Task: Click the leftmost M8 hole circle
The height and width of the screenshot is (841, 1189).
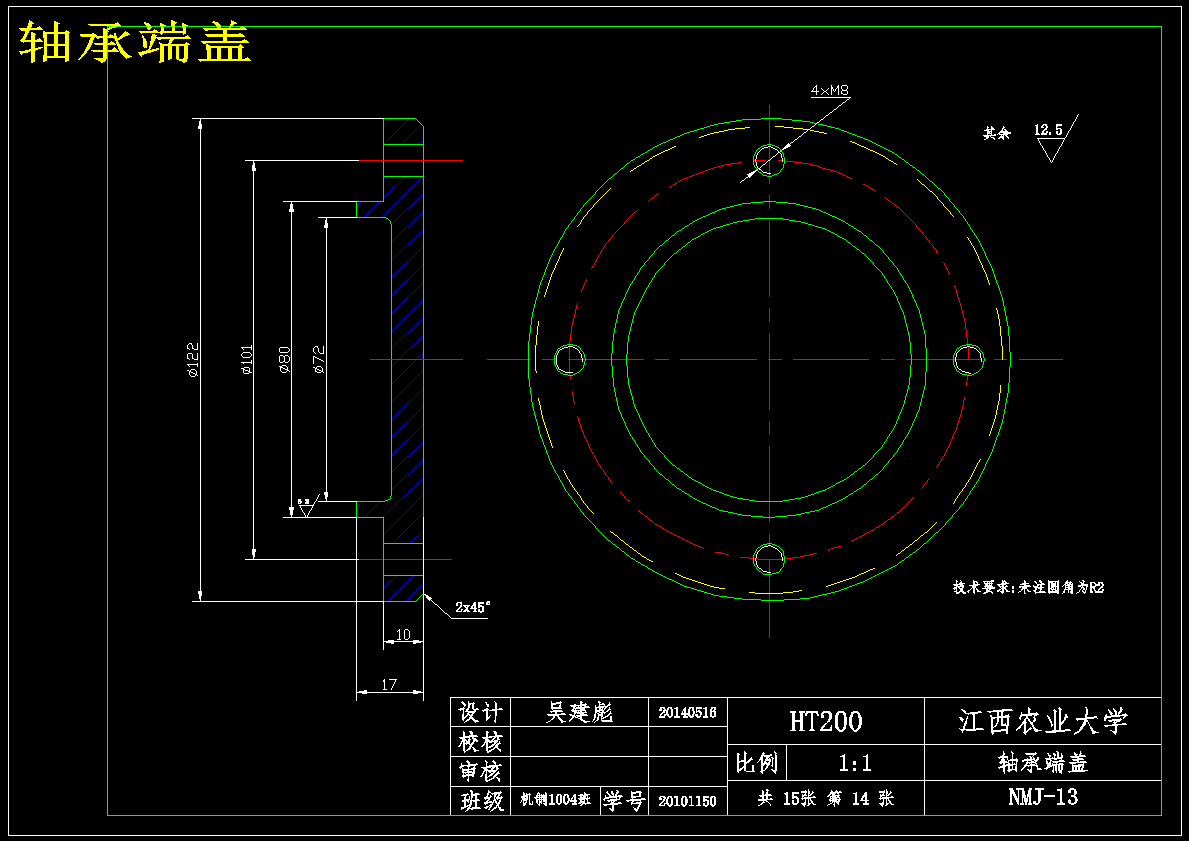Action: point(569,359)
